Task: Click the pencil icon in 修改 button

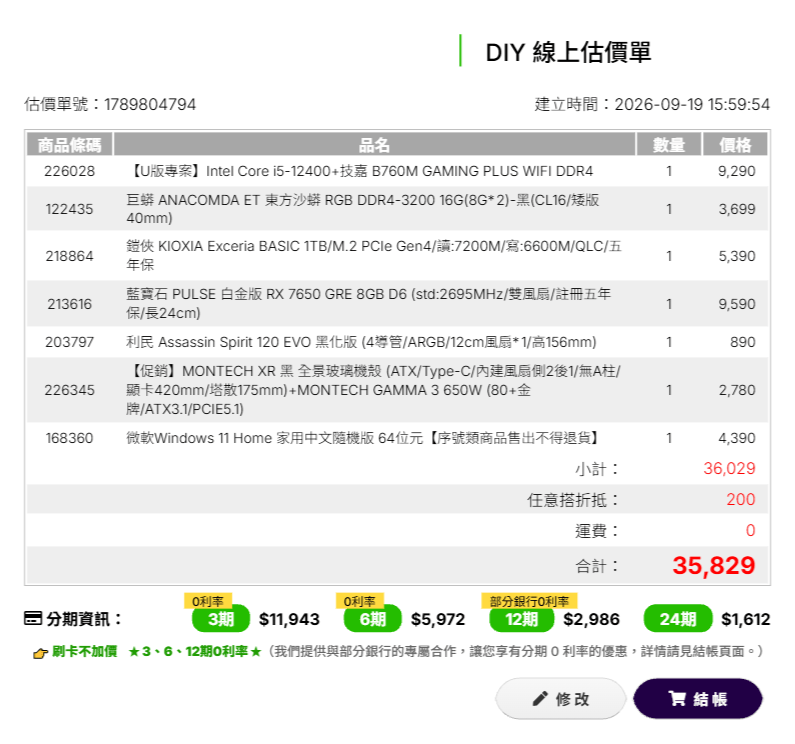Action: coord(540,699)
